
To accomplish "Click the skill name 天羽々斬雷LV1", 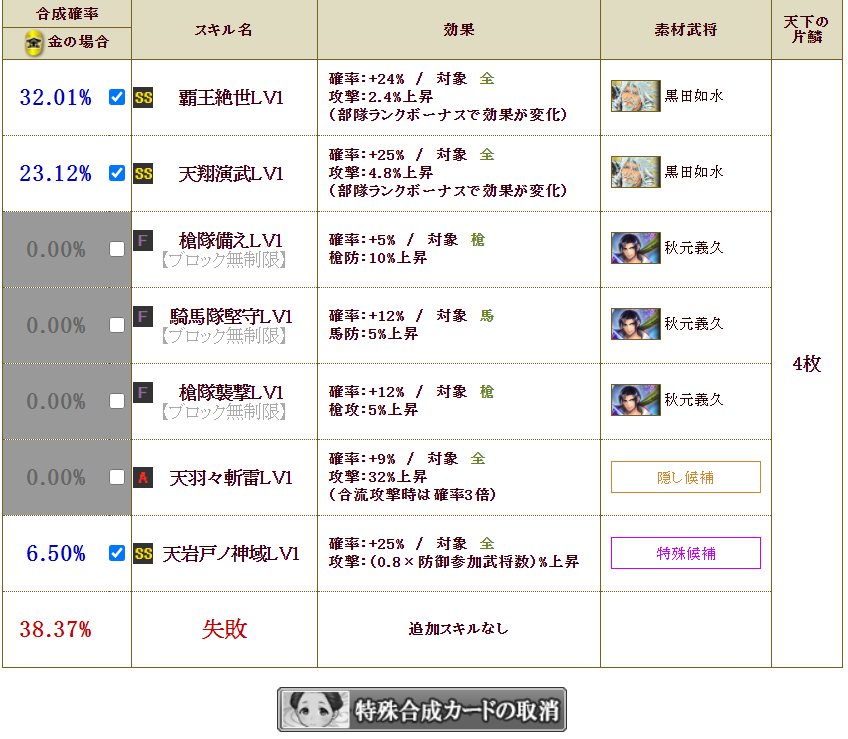I will 231,478.
